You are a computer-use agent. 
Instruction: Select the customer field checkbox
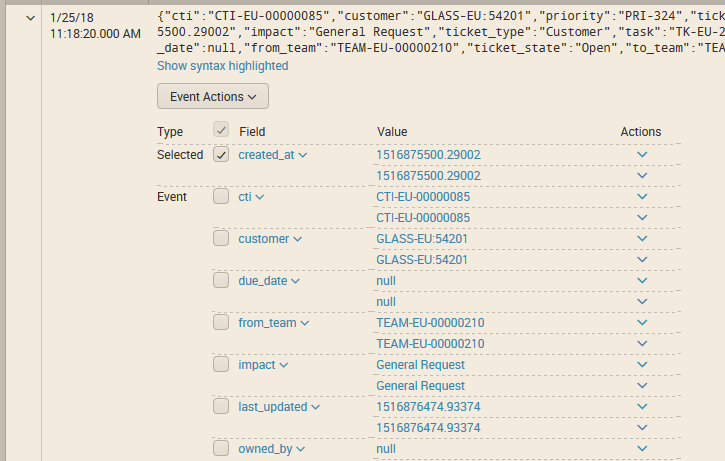[222, 239]
